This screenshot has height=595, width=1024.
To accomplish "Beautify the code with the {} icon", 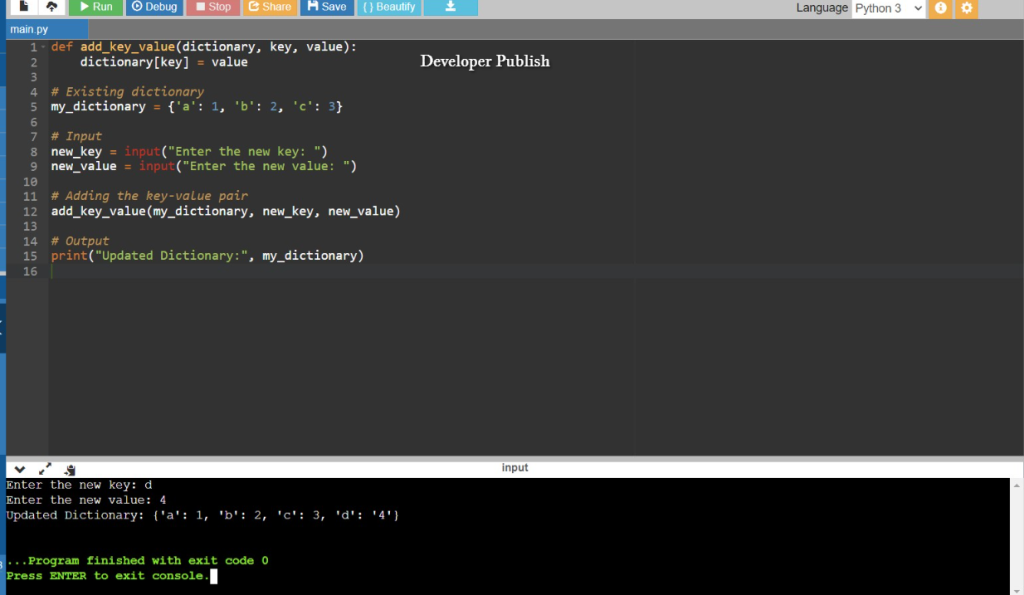I will [x=388, y=8].
